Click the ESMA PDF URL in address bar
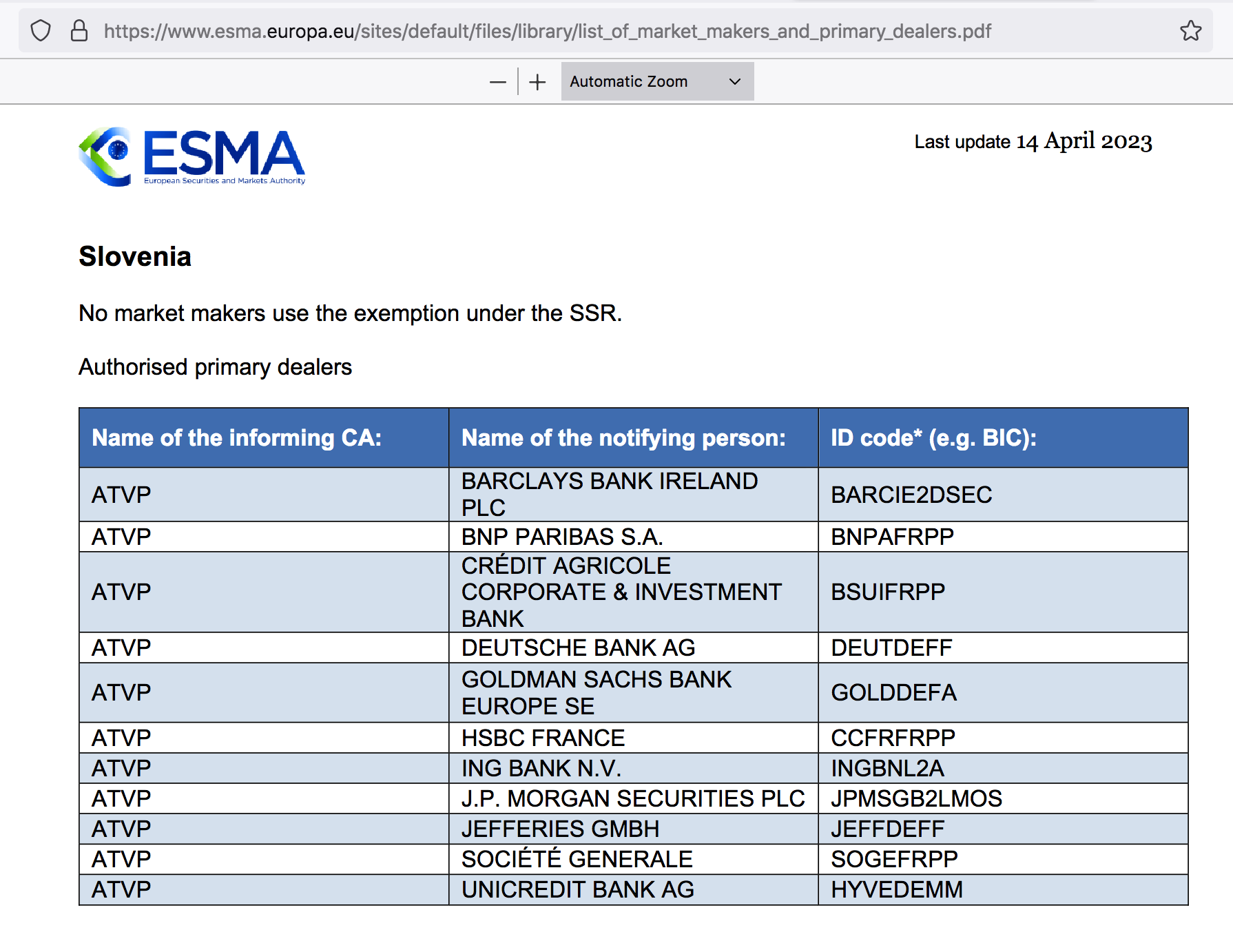1233x952 pixels. coord(548,31)
